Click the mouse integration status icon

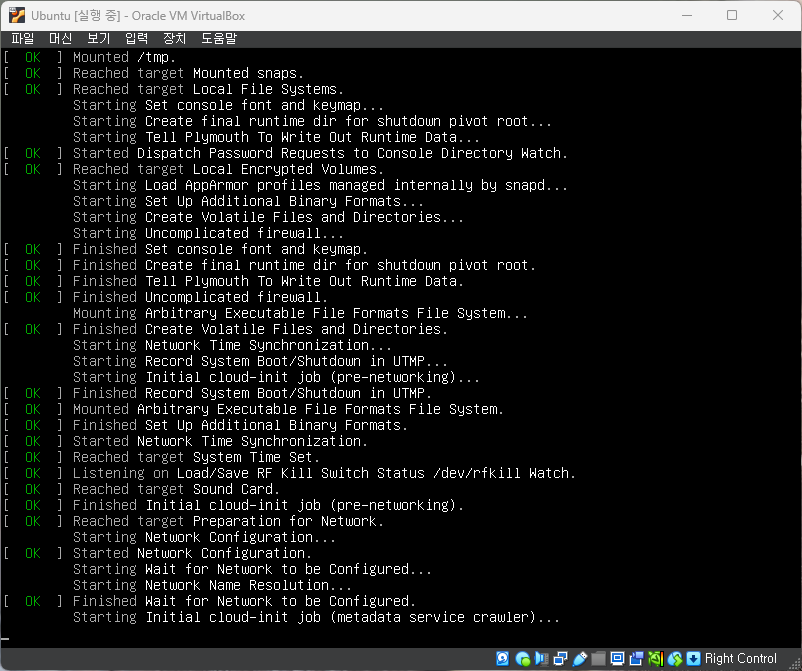675,659
